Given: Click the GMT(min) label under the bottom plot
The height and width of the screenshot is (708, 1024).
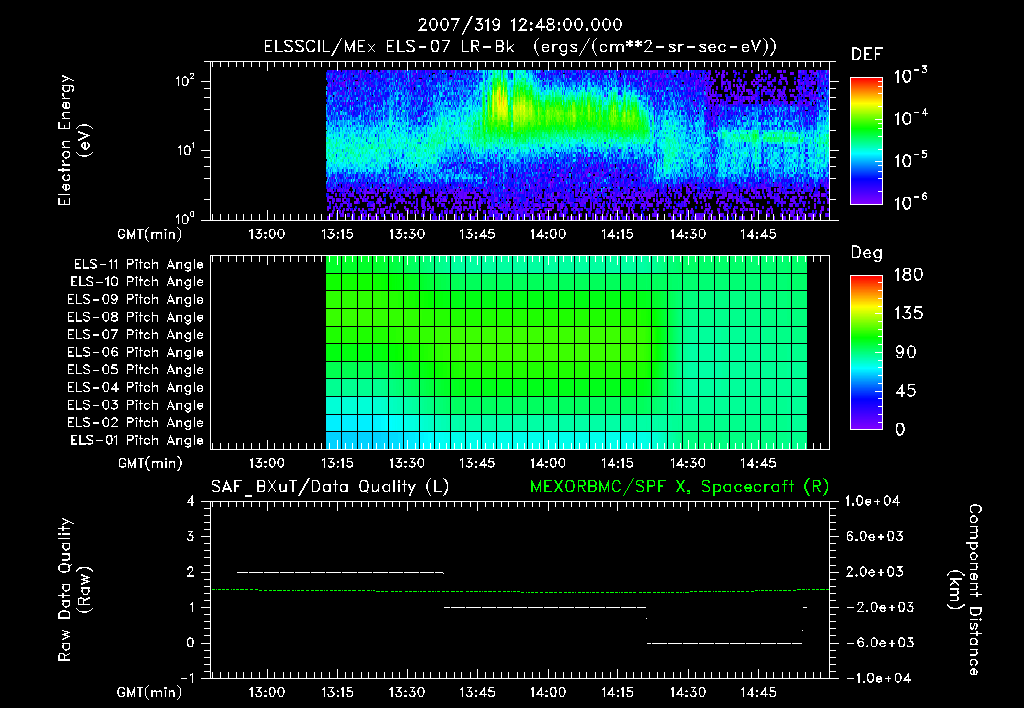Looking at the screenshot, I should 150,693.
